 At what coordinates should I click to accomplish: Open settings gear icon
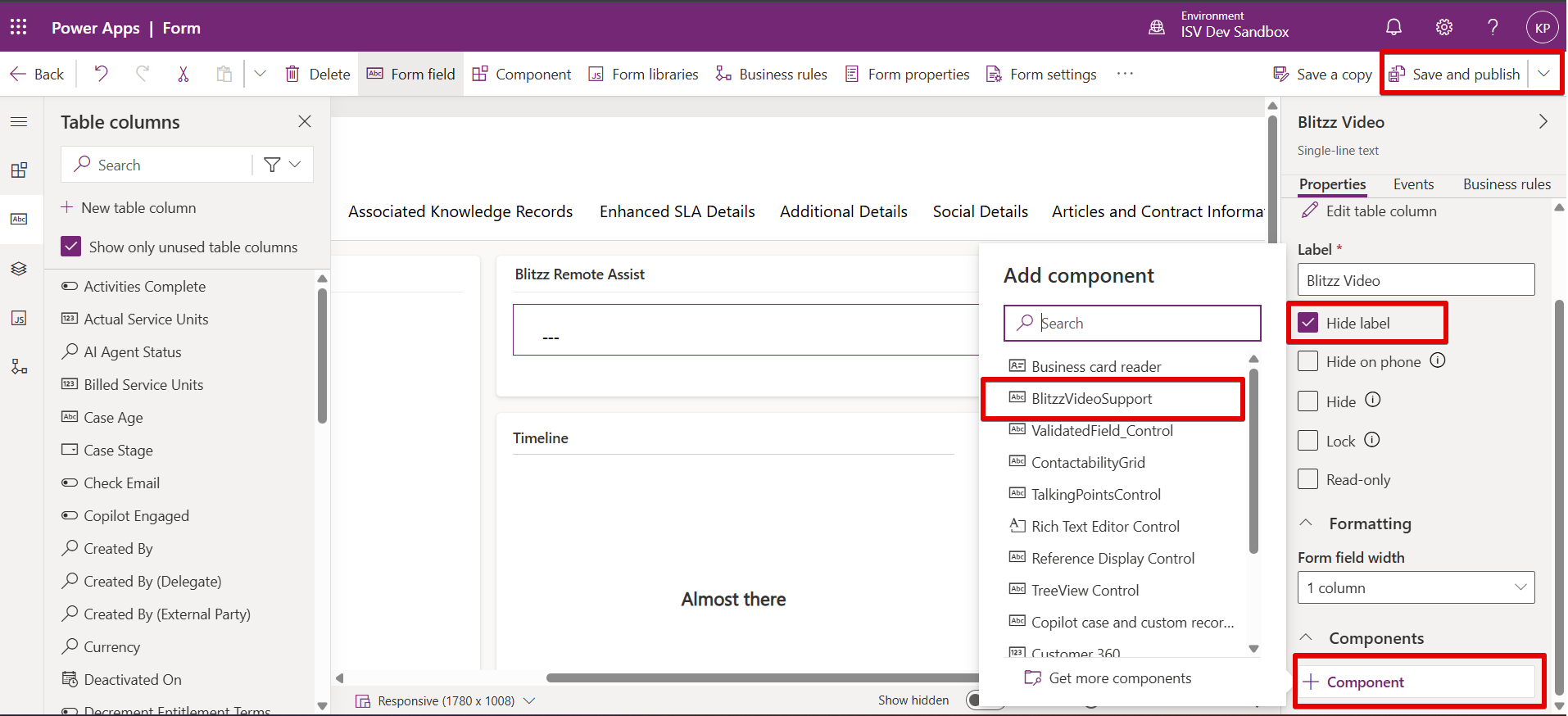pyautogui.click(x=1444, y=28)
